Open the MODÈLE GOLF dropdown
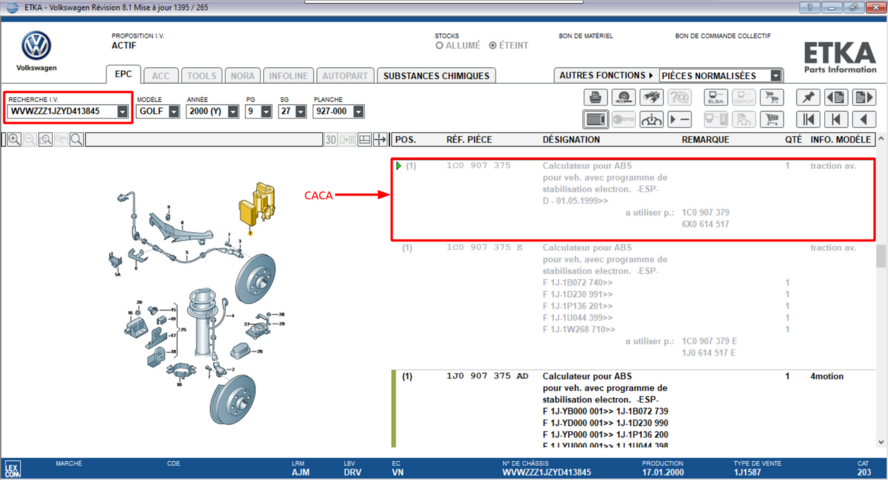Image resolution: width=888 pixels, height=480 pixels. (174, 112)
